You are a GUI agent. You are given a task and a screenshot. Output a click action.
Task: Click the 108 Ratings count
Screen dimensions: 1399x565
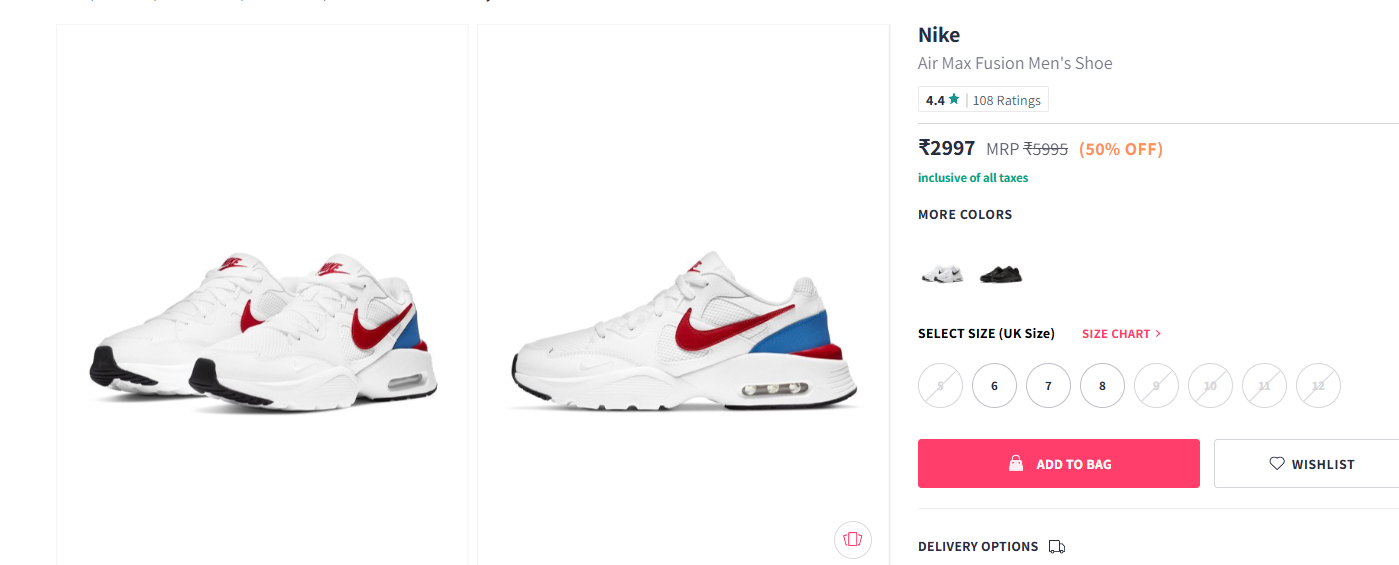1006,100
